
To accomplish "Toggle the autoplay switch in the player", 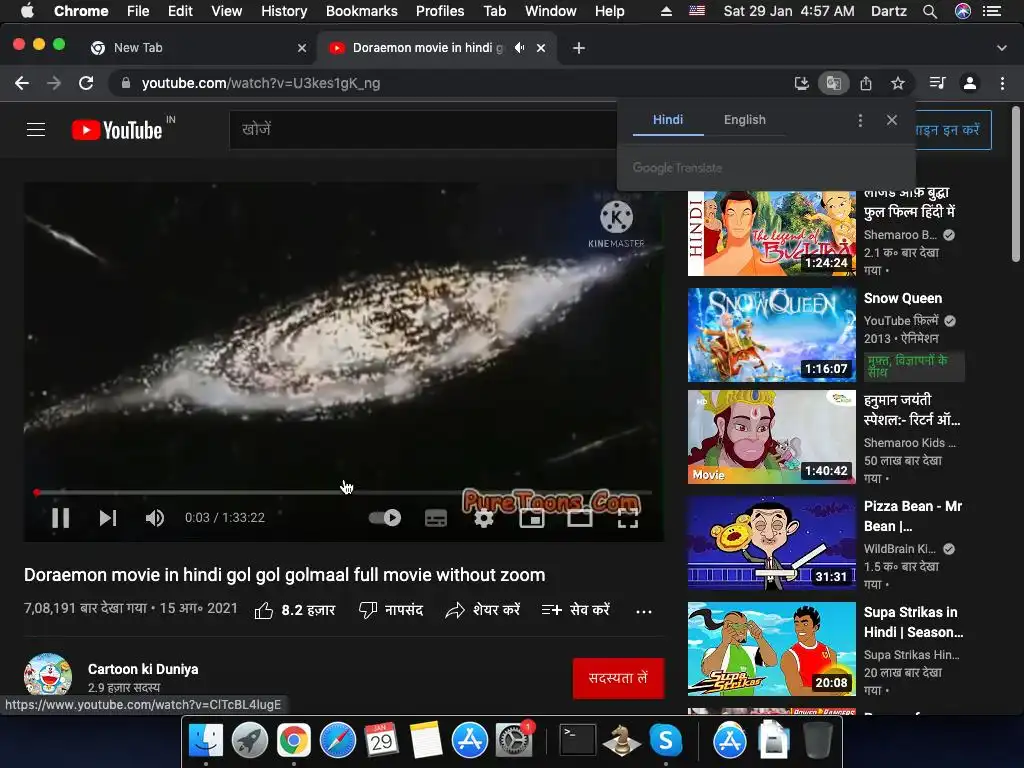I will pyautogui.click(x=385, y=518).
